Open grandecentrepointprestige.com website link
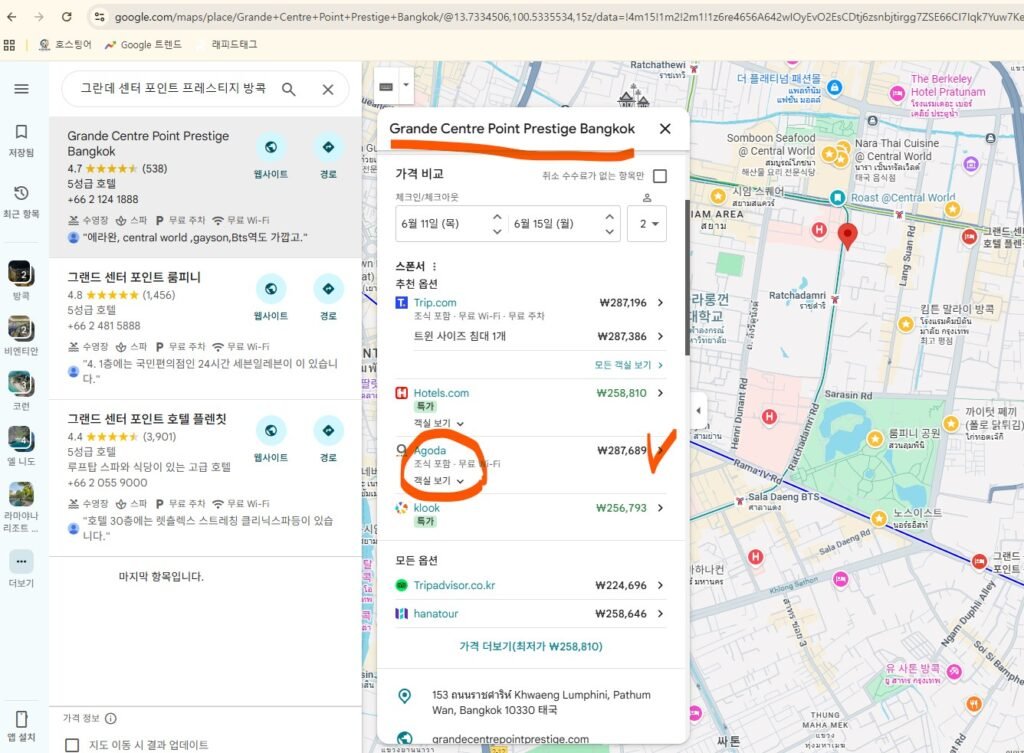This screenshot has width=1024, height=753. (x=510, y=739)
